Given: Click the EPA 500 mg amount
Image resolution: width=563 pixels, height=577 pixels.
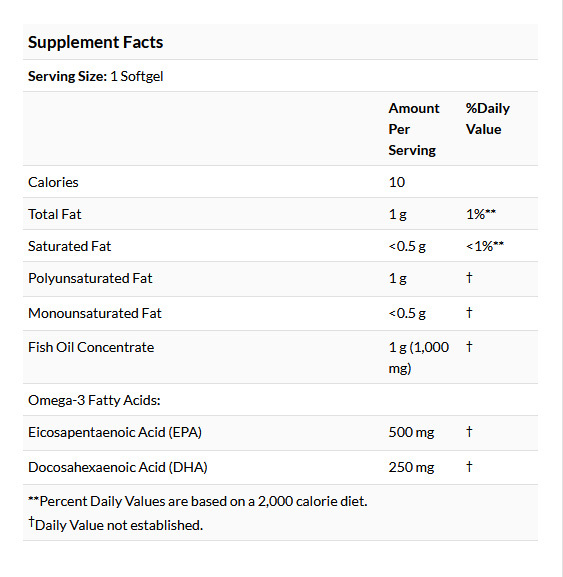Looking at the screenshot, I should pyautogui.click(x=411, y=432).
